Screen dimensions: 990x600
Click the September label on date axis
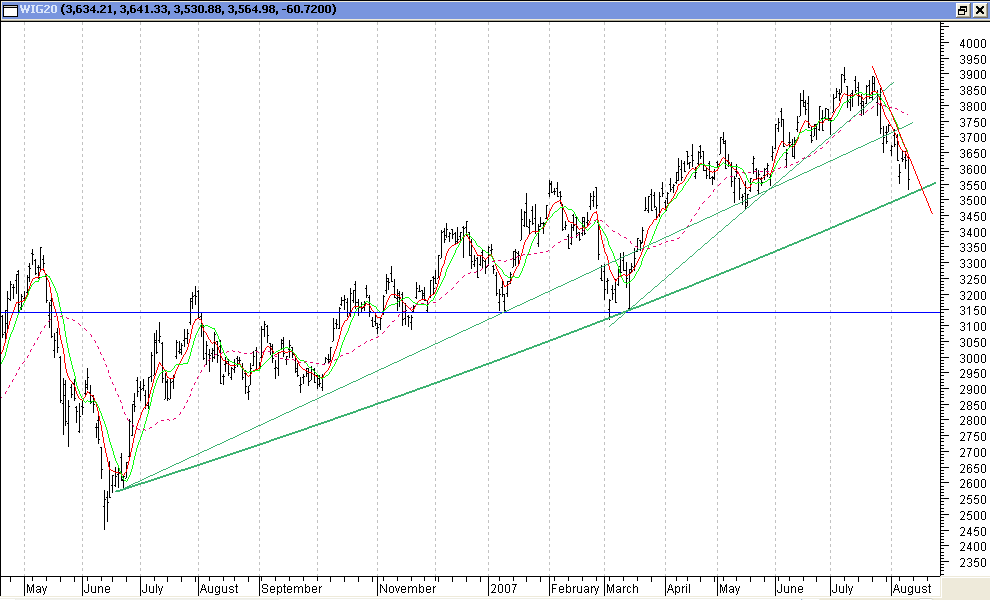click(x=291, y=589)
